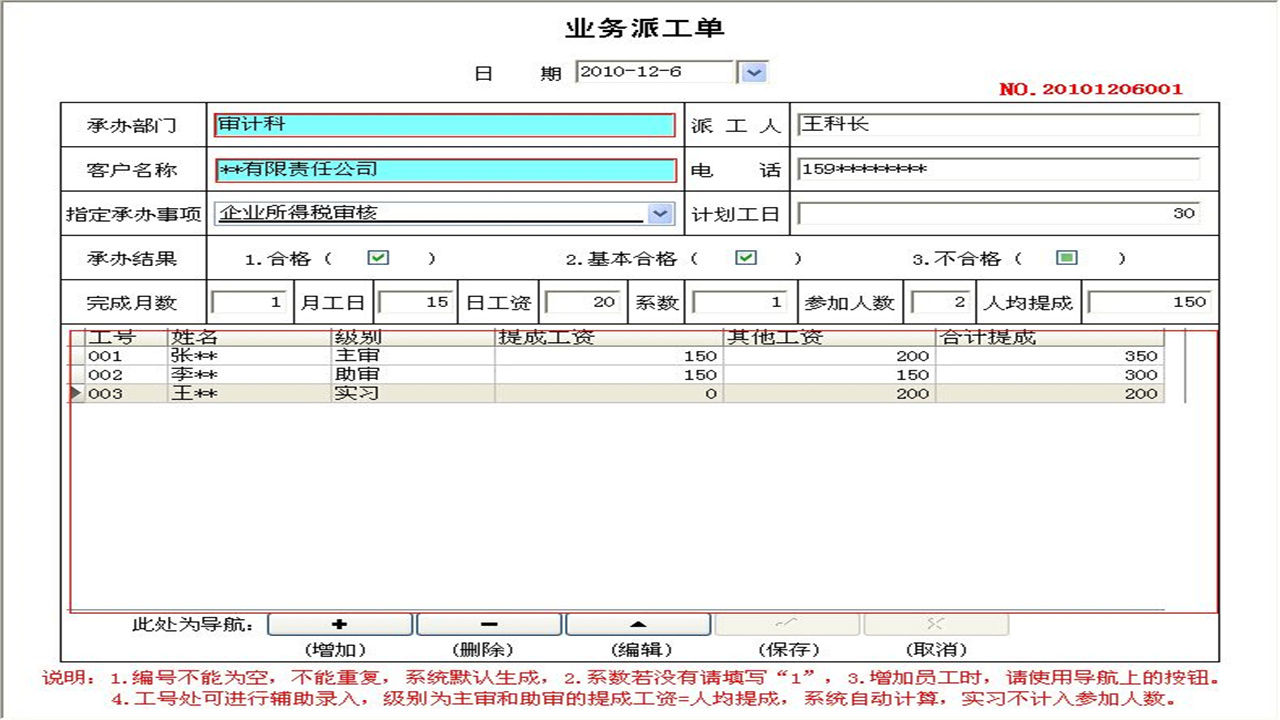Click the 承办部门 field showing 审计科
Viewport: 1280px width, 720px height.
click(x=445, y=124)
